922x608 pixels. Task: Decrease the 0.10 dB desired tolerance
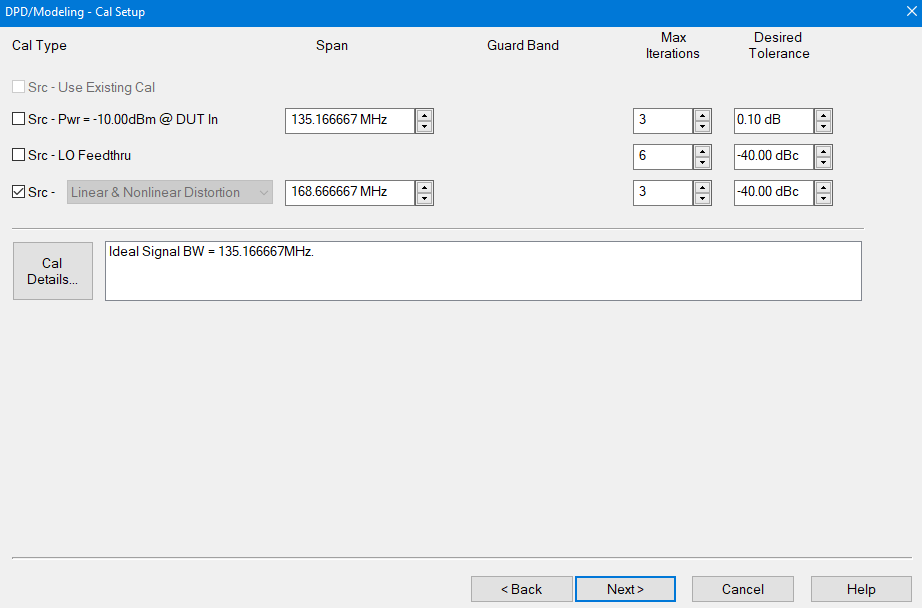pyautogui.click(x=823, y=127)
